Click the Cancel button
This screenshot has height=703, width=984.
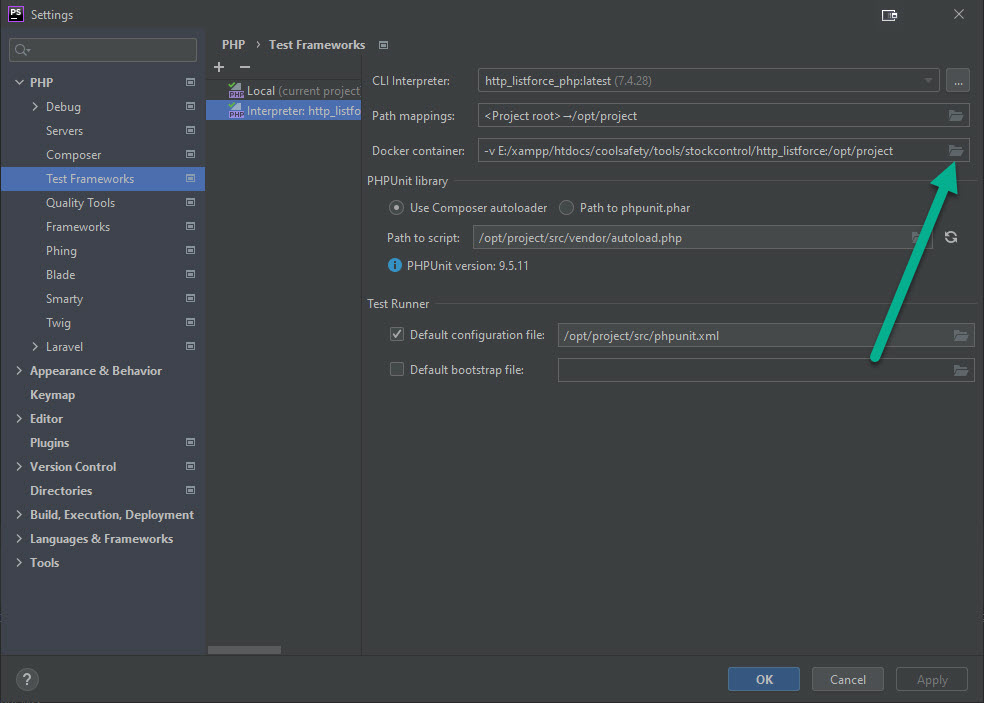(x=847, y=679)
